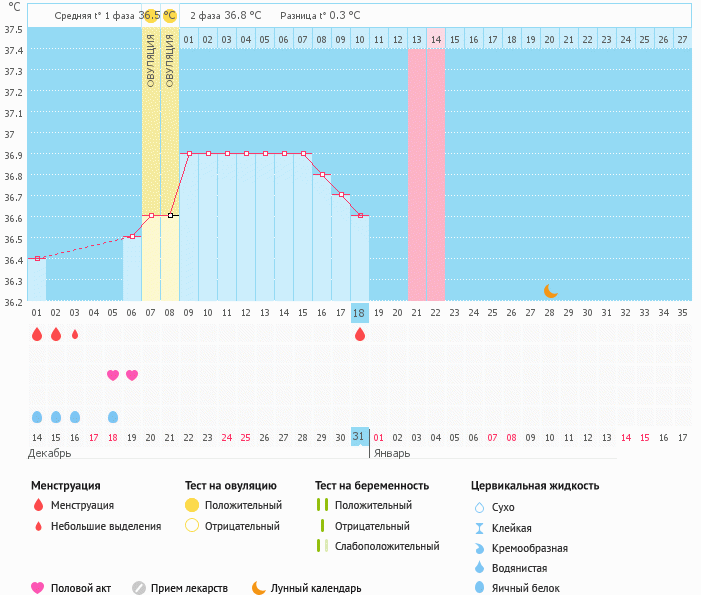Image resolution: width=701 pixels, height=595 pixels.
Task: Select highlighted cycle day 18 on the axis
Action: point(360,313)
